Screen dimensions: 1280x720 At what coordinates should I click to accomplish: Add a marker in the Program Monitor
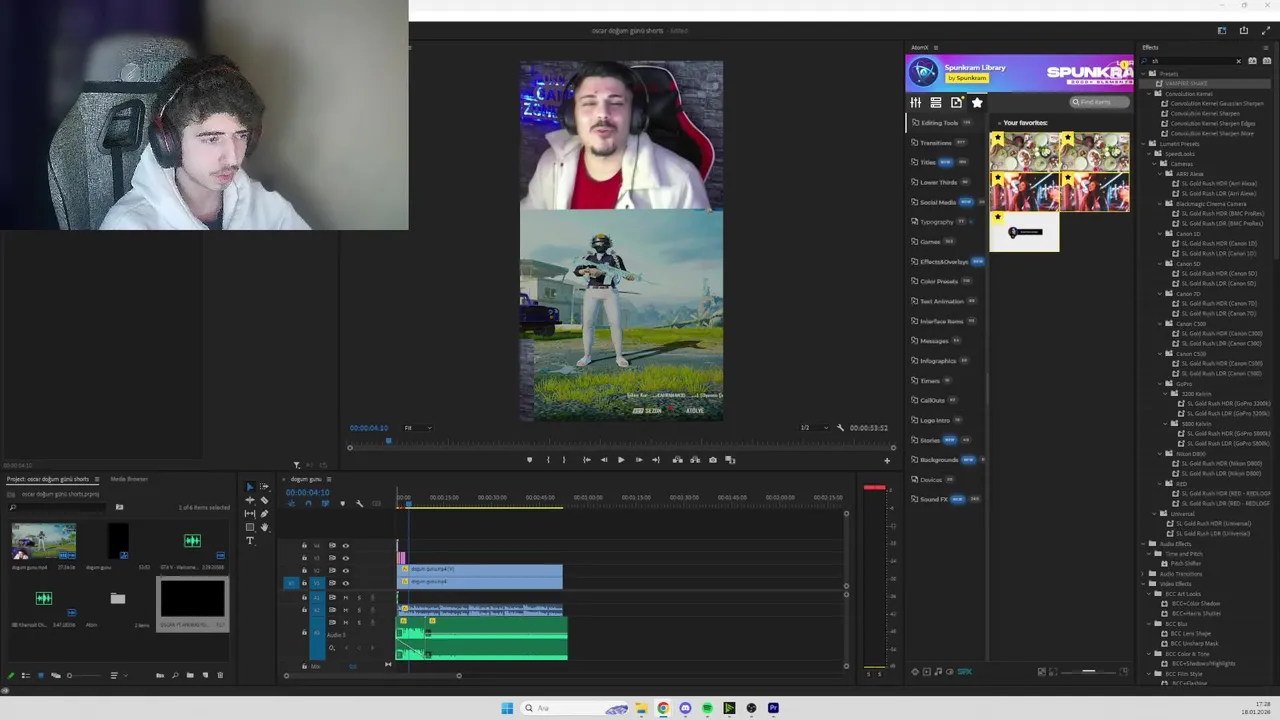pyautogui.click(x=529, y=460)
